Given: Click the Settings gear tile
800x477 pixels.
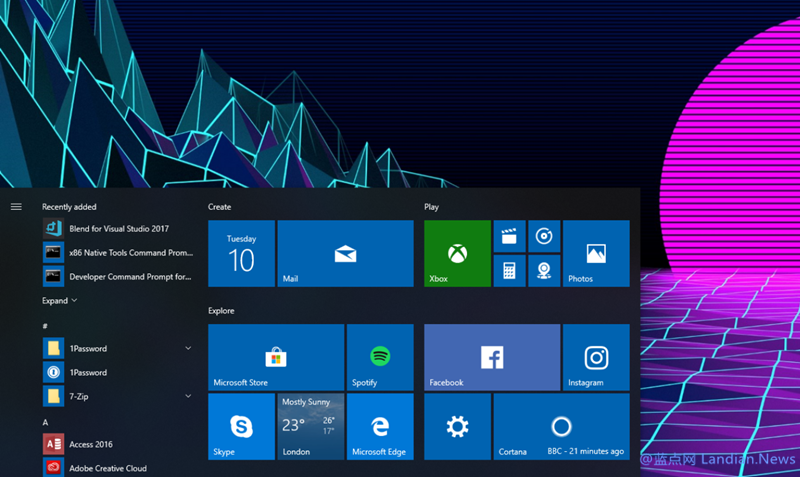Looking at the screenshot, I should click(457, 427).
